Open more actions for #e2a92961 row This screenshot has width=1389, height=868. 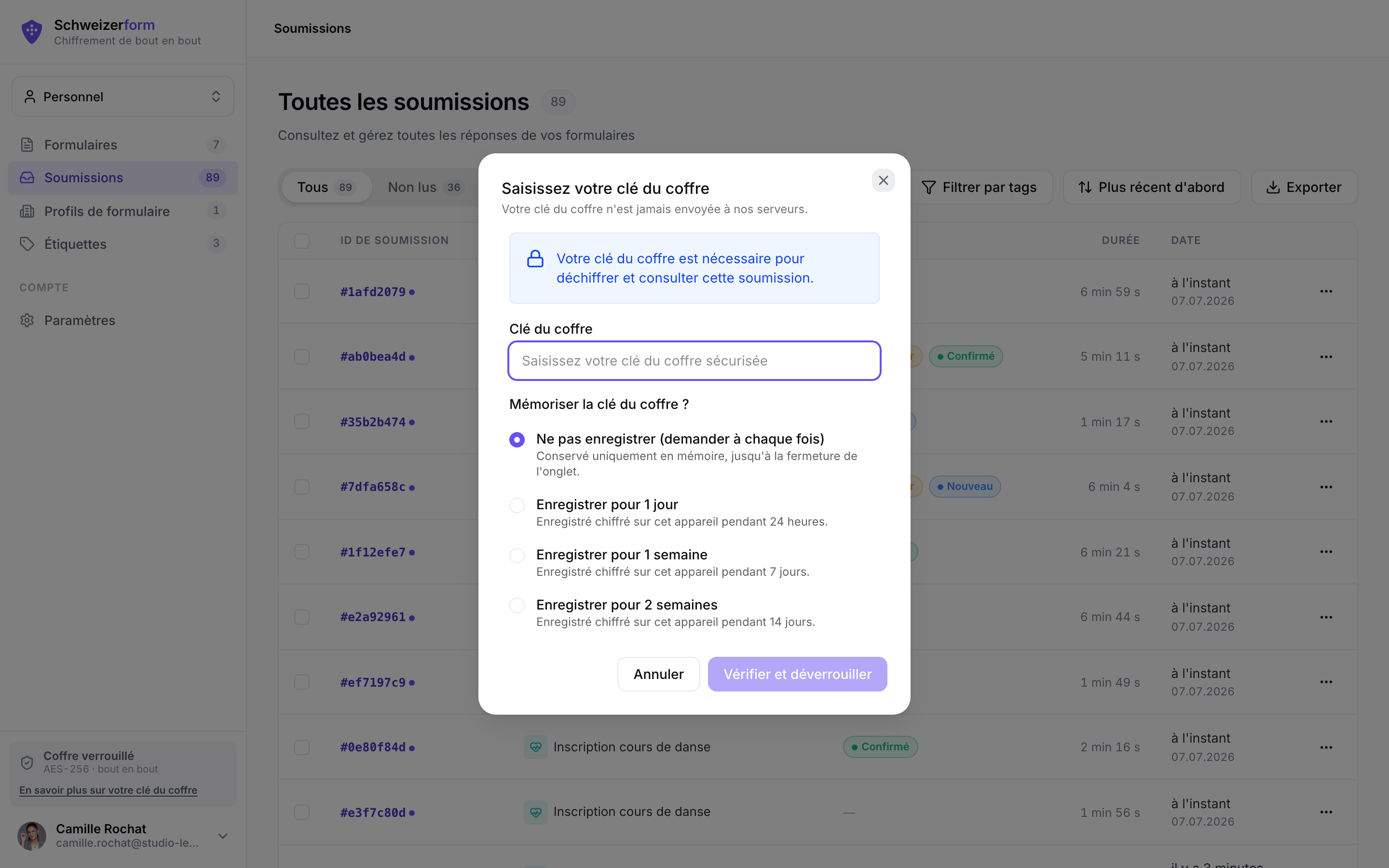coord(1326,617)
